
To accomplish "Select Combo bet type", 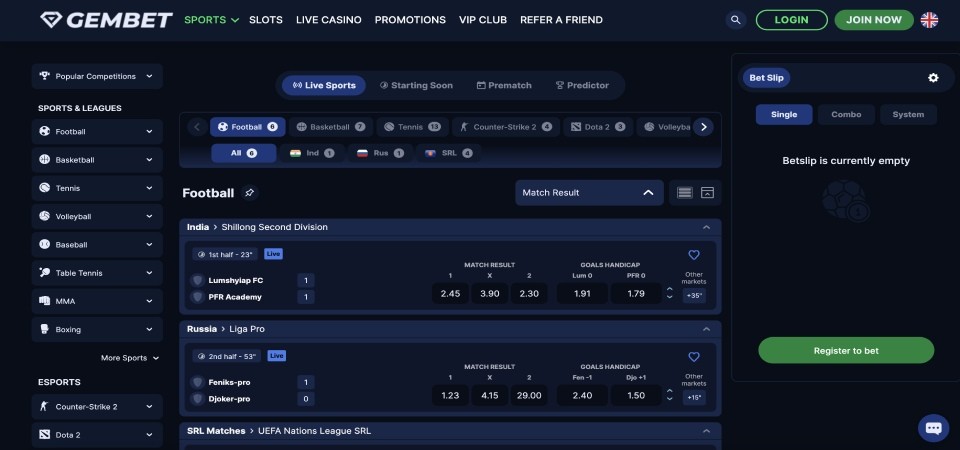I will 846,114.
